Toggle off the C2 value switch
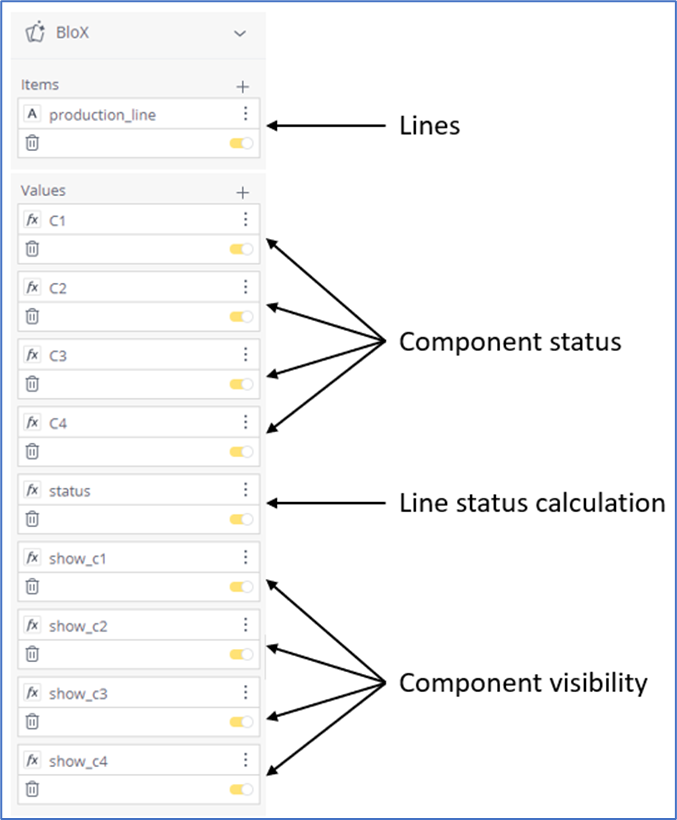 pyautogui.click(x=241, y=317)
